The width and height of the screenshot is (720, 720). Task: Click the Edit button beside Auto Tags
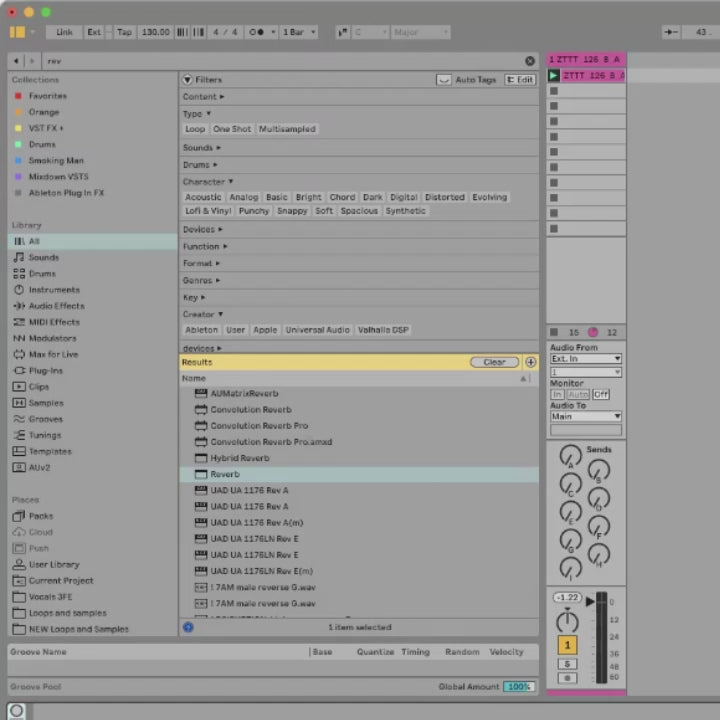click(x=520, y=79)
